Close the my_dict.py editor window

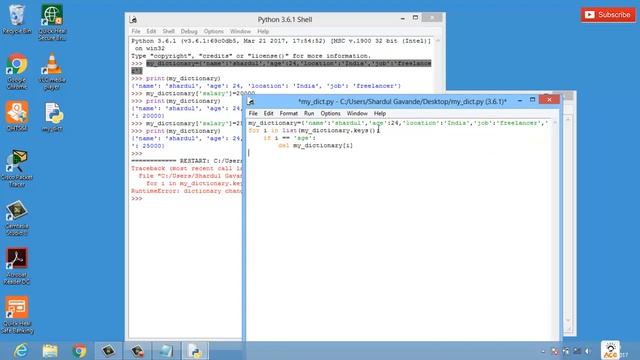click(549, 100)
